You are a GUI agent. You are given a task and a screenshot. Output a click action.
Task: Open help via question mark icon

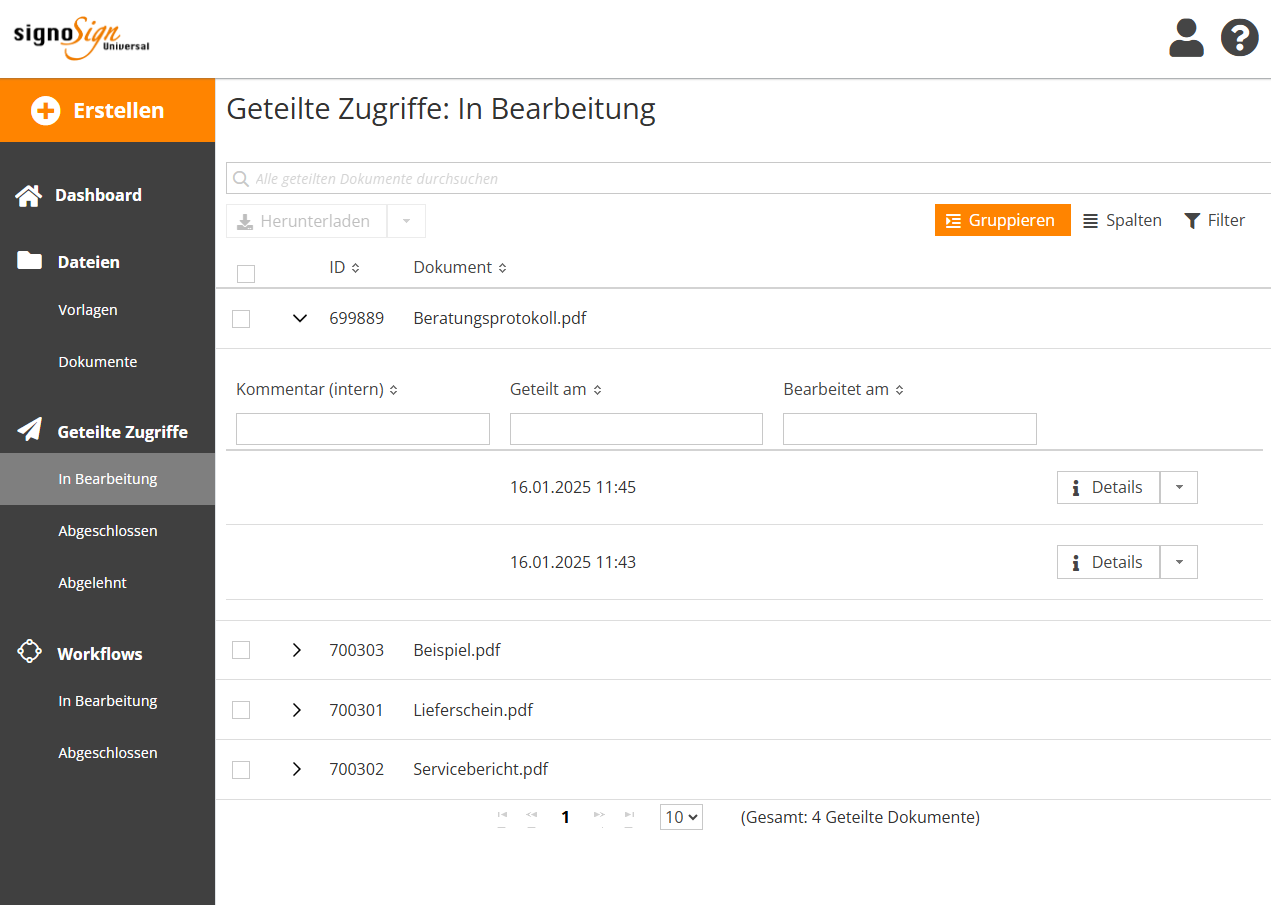pos(1239,38)
